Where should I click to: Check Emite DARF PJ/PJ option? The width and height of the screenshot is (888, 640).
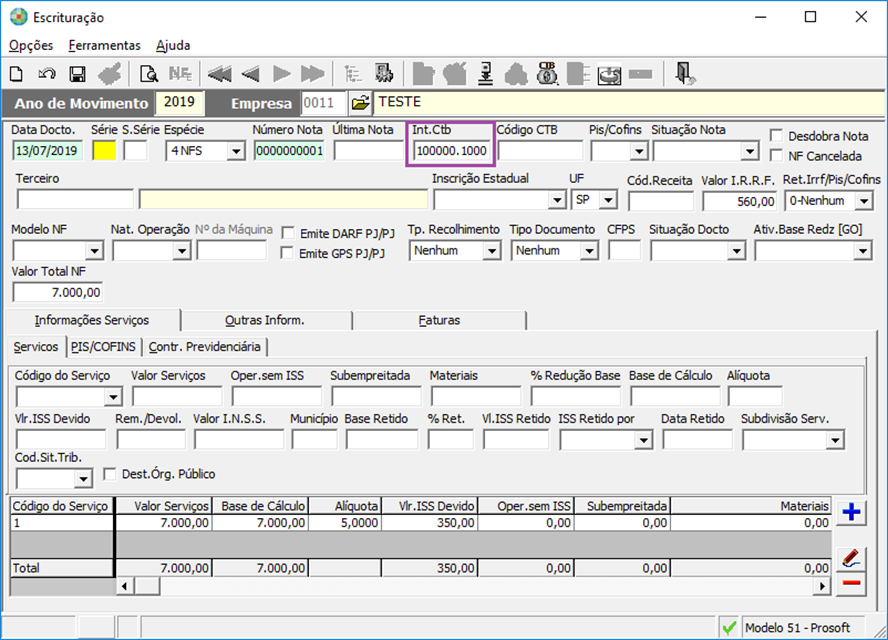288,233
